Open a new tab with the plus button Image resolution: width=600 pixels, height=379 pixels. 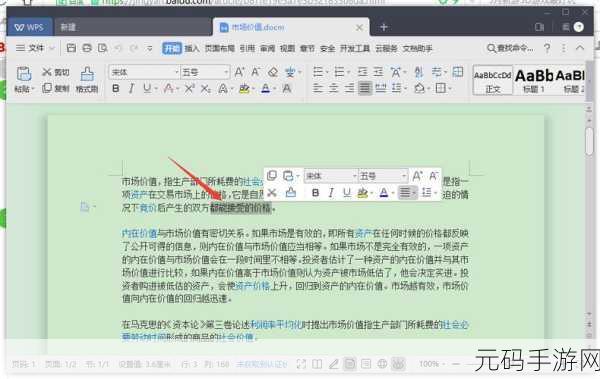click(x=384, y=27)
